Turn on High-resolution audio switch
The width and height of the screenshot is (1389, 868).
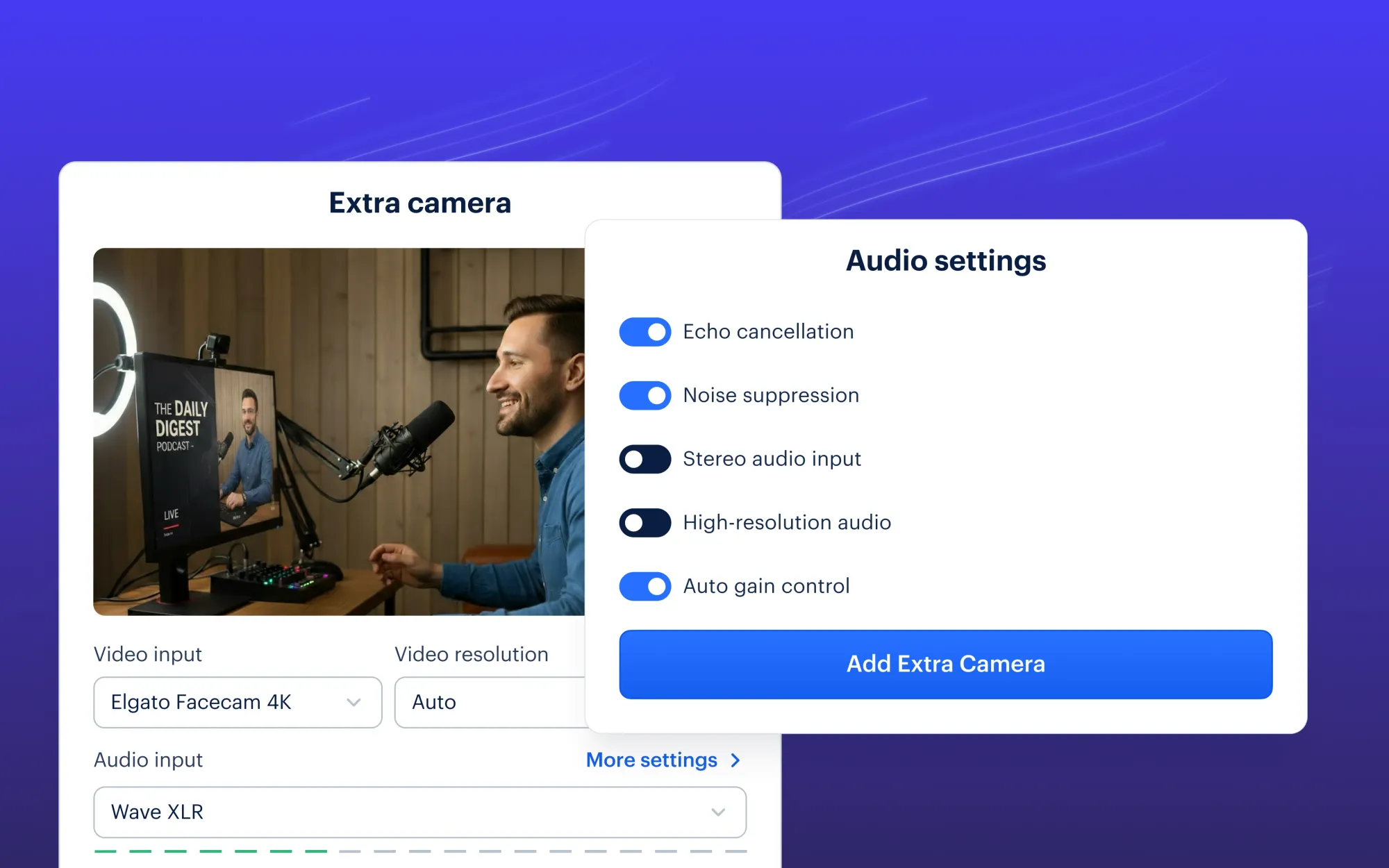pos(644,523)
